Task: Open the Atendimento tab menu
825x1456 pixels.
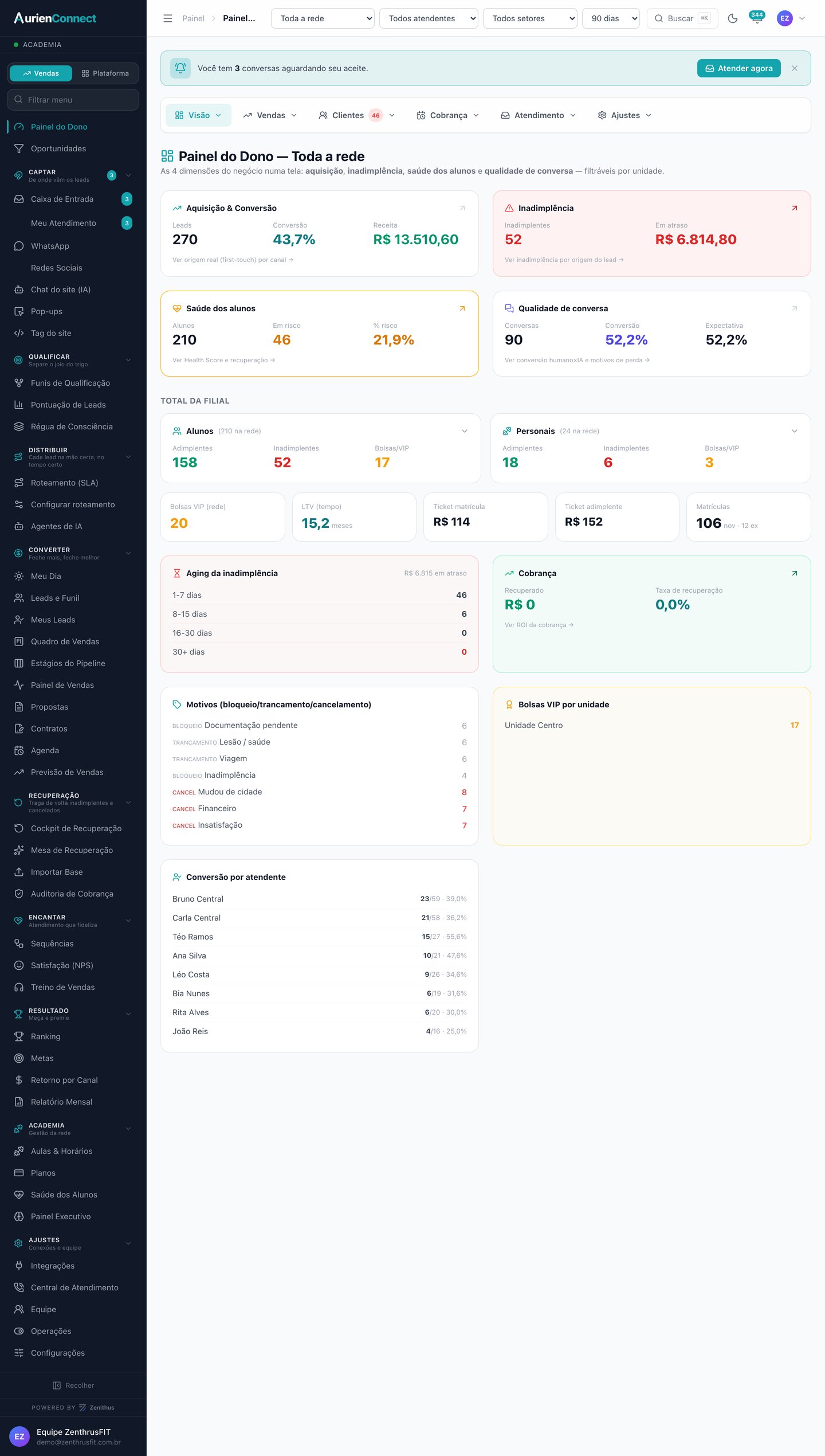Action: (539, 115)
